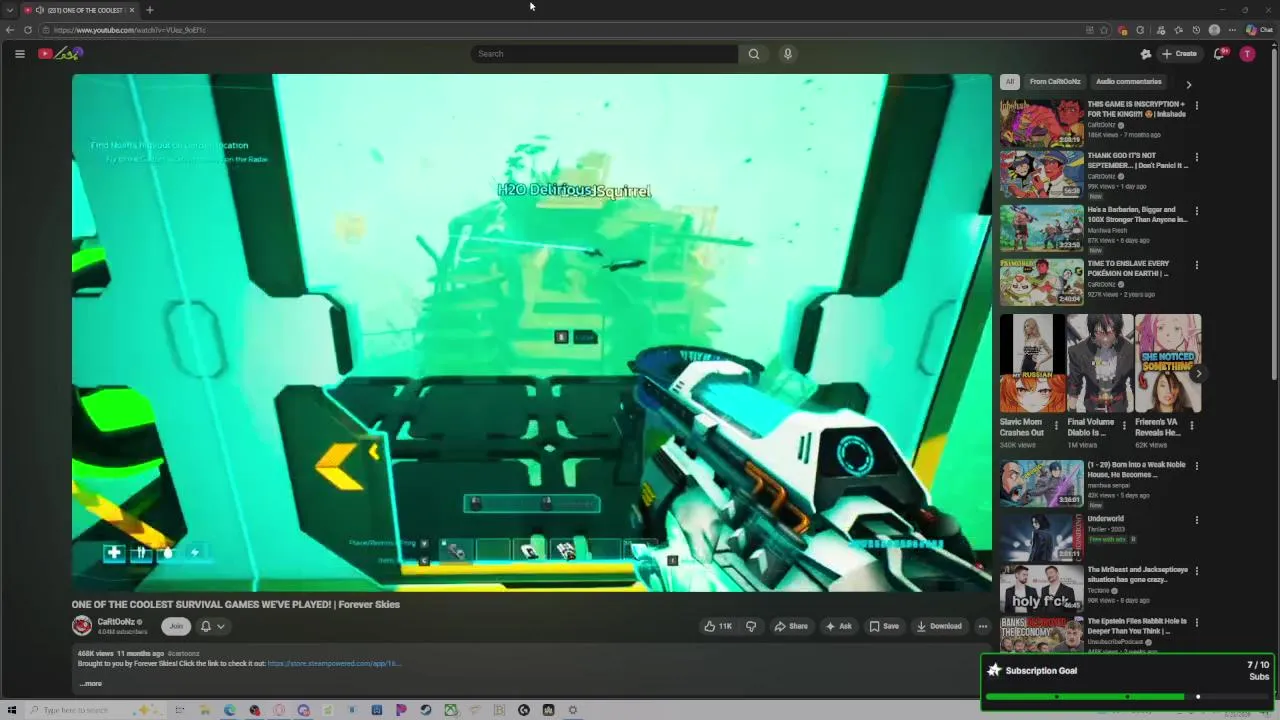Select the From CaRtOoNz chip
Image resolution: width=1280 pixels, height=720 pixels.
(x=1055, y=82)
